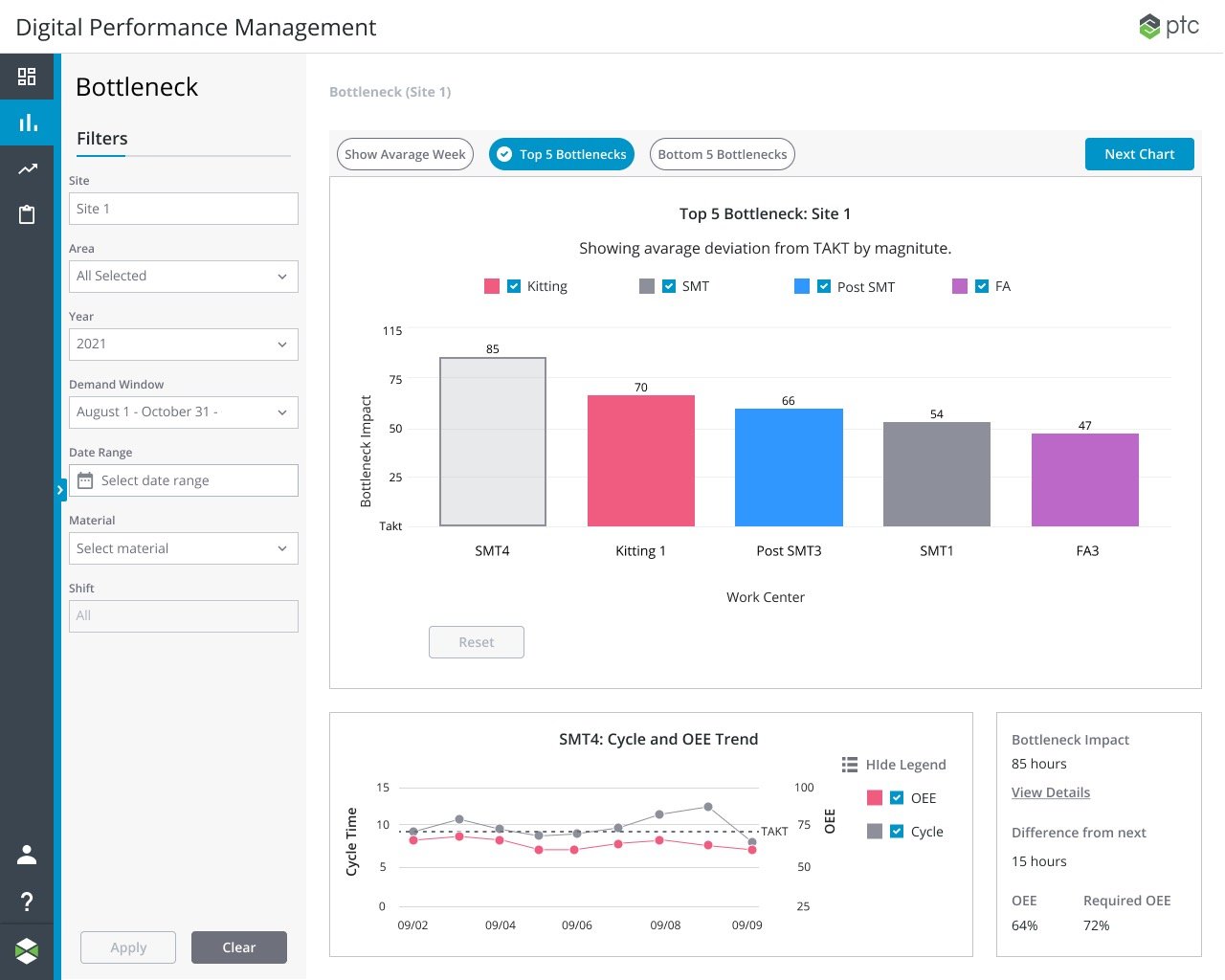Click the Bottleneck (Site 1) breadcrumb text
This screenshot has width=1225, height=980.
390,92
